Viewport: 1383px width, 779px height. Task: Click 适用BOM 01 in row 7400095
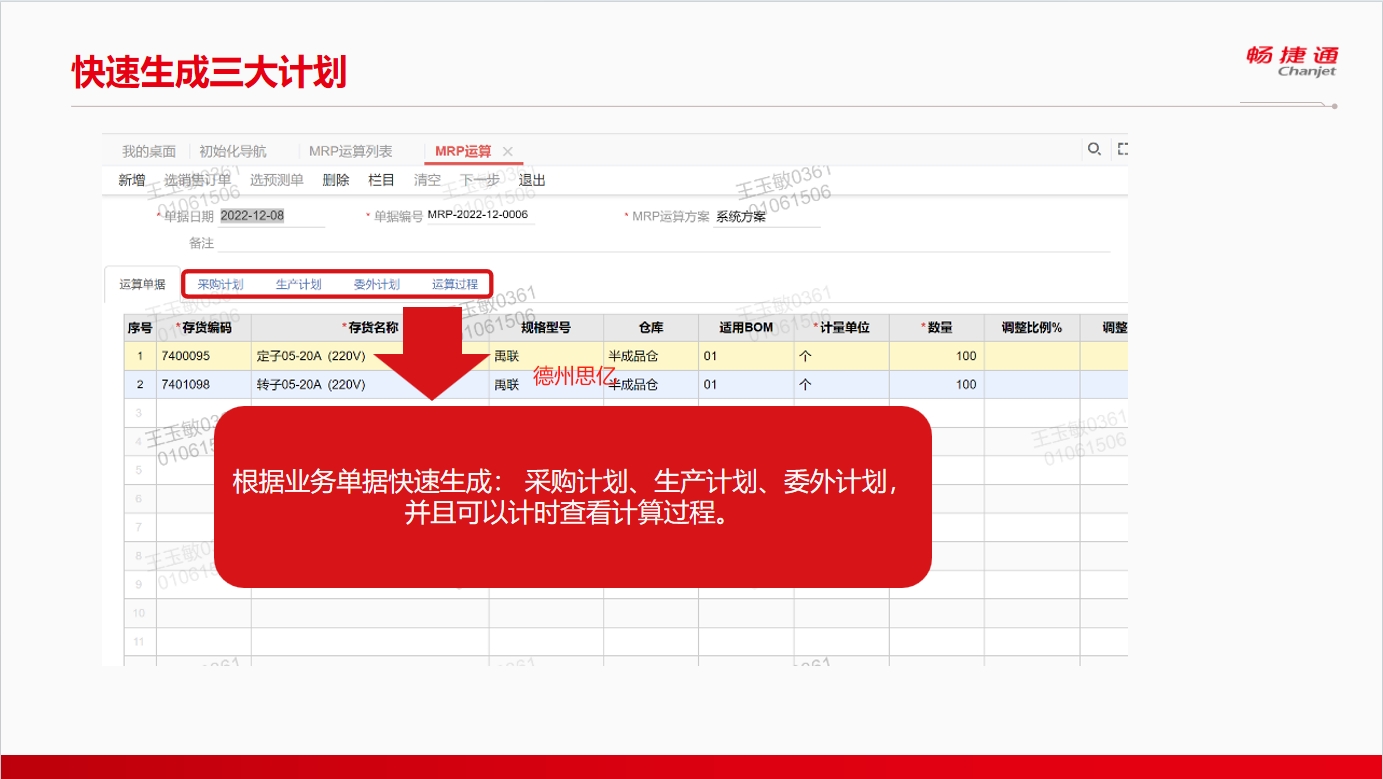coord(746,356)
